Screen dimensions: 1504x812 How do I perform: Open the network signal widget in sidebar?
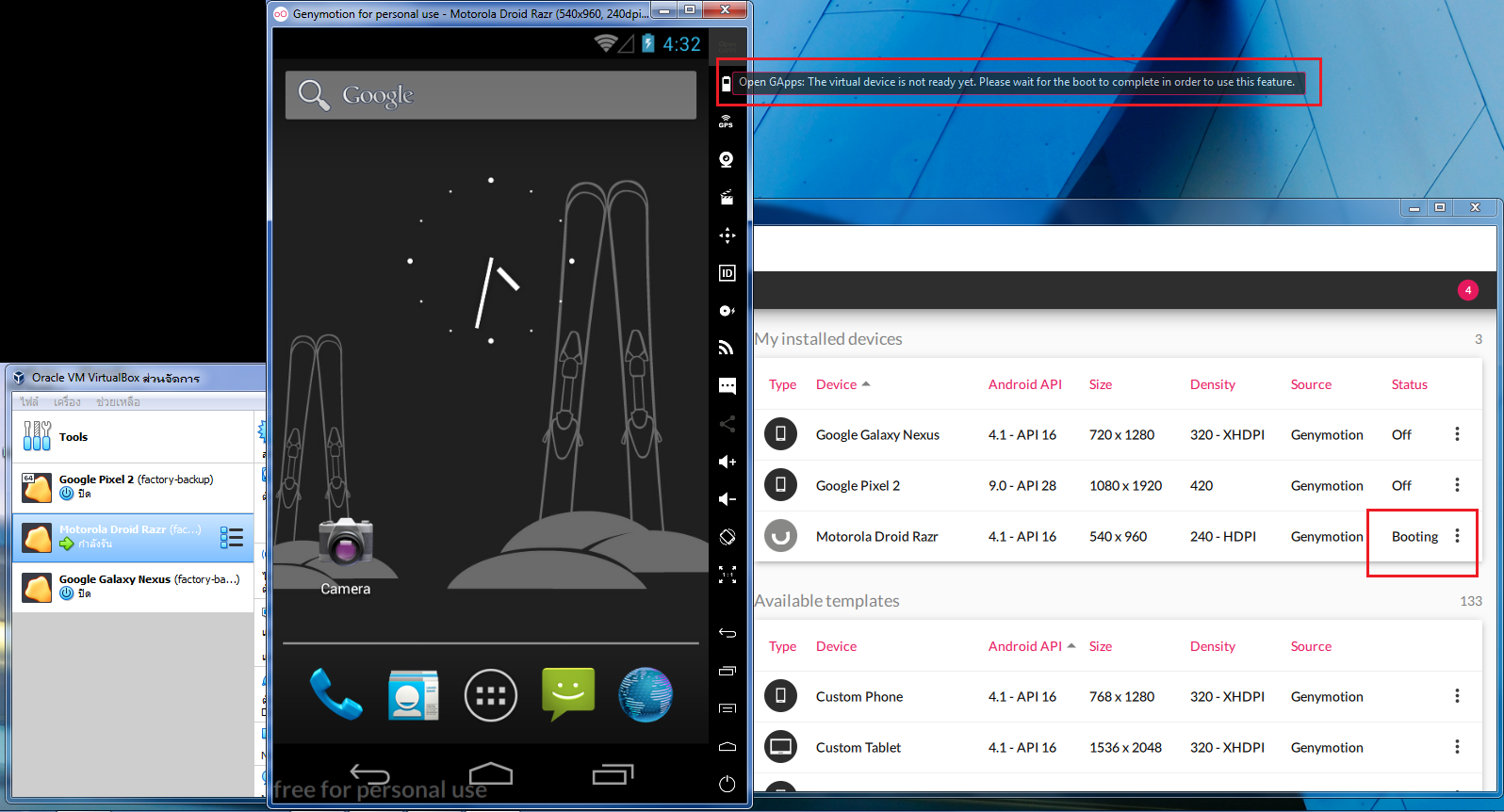727,348
